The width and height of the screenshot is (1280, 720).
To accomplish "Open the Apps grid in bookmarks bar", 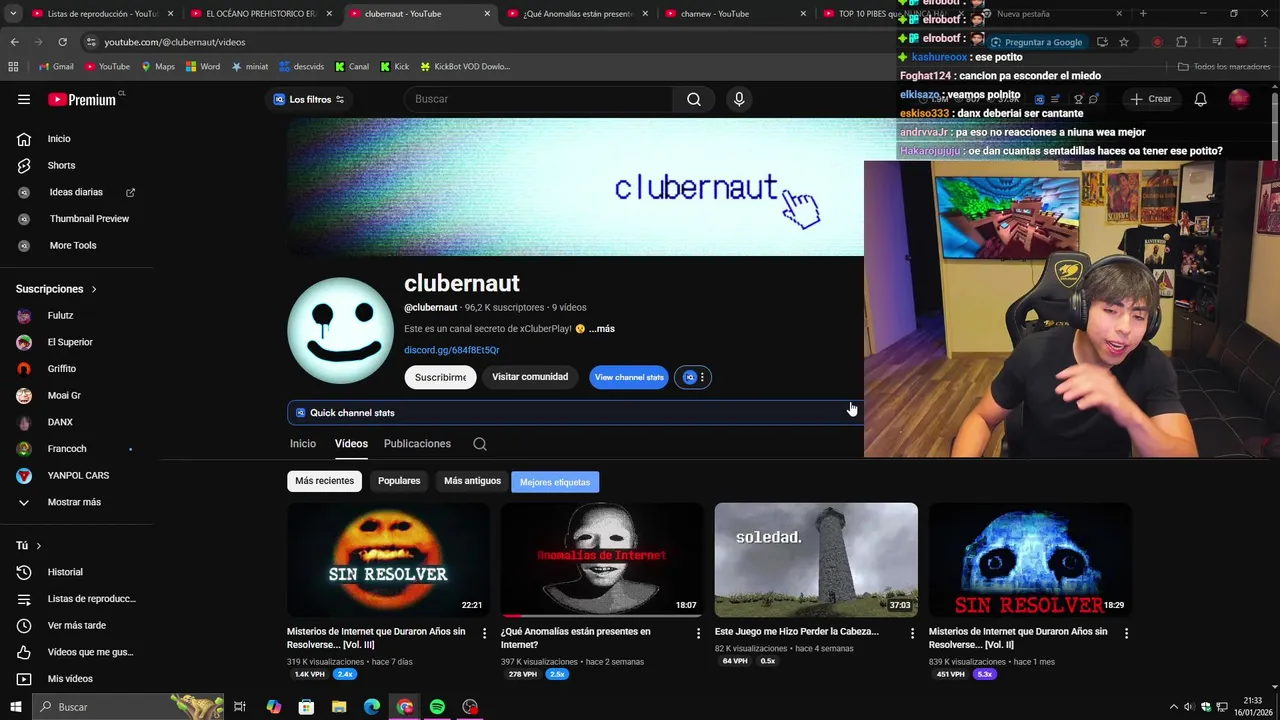I will pos(13,67).
